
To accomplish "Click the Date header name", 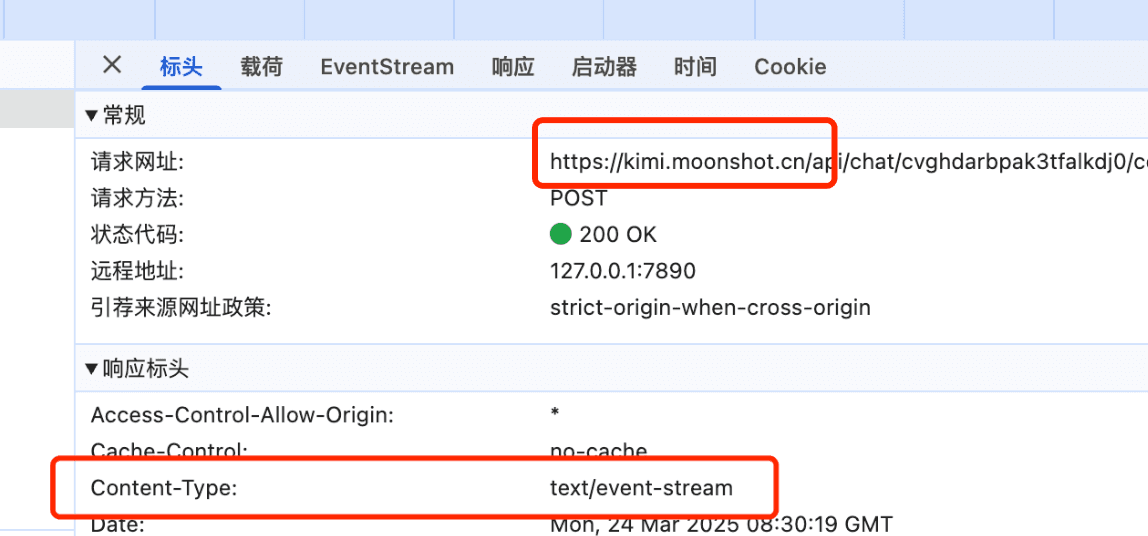I will 117,524.
